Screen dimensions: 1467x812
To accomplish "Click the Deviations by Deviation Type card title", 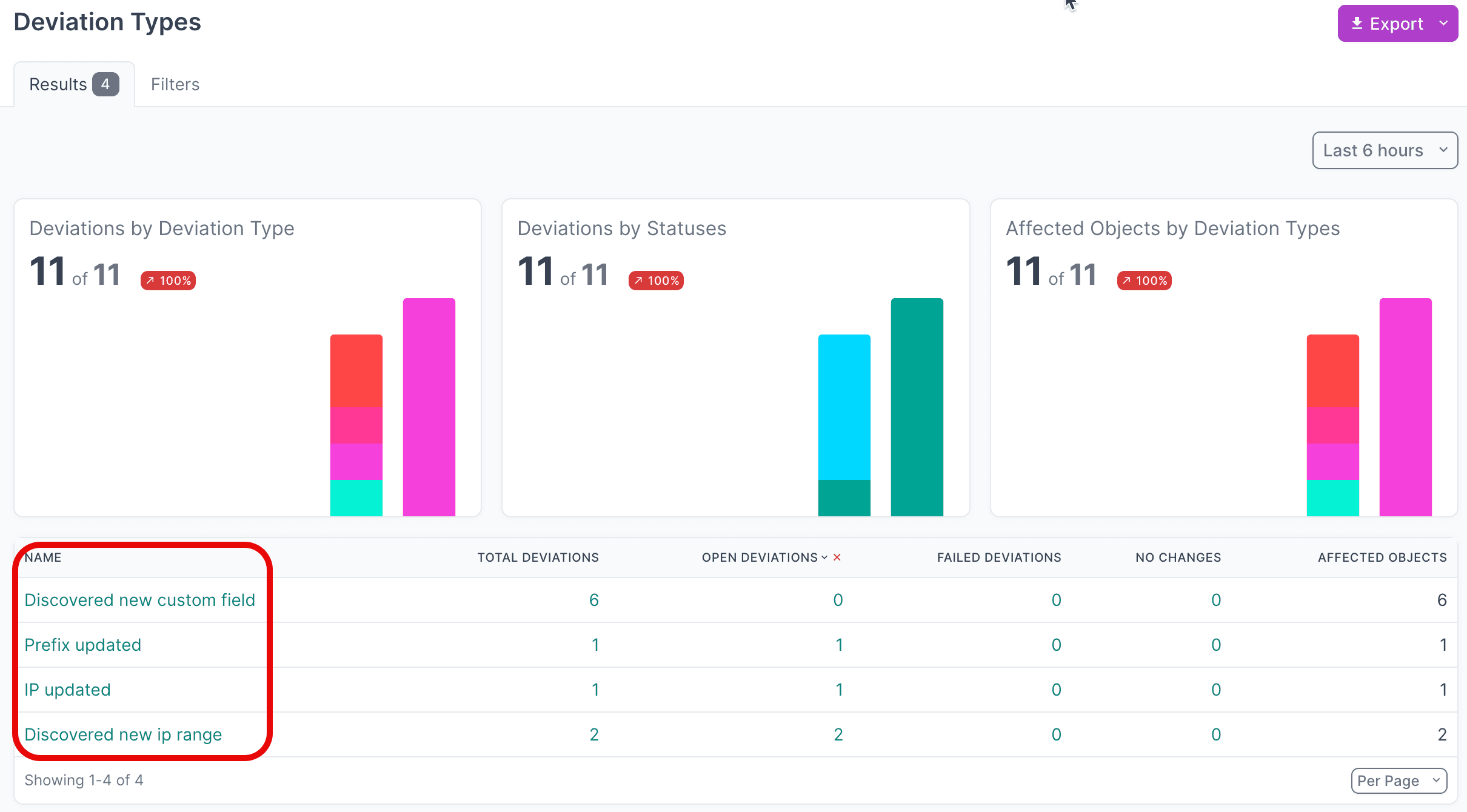I will point(162,228).
